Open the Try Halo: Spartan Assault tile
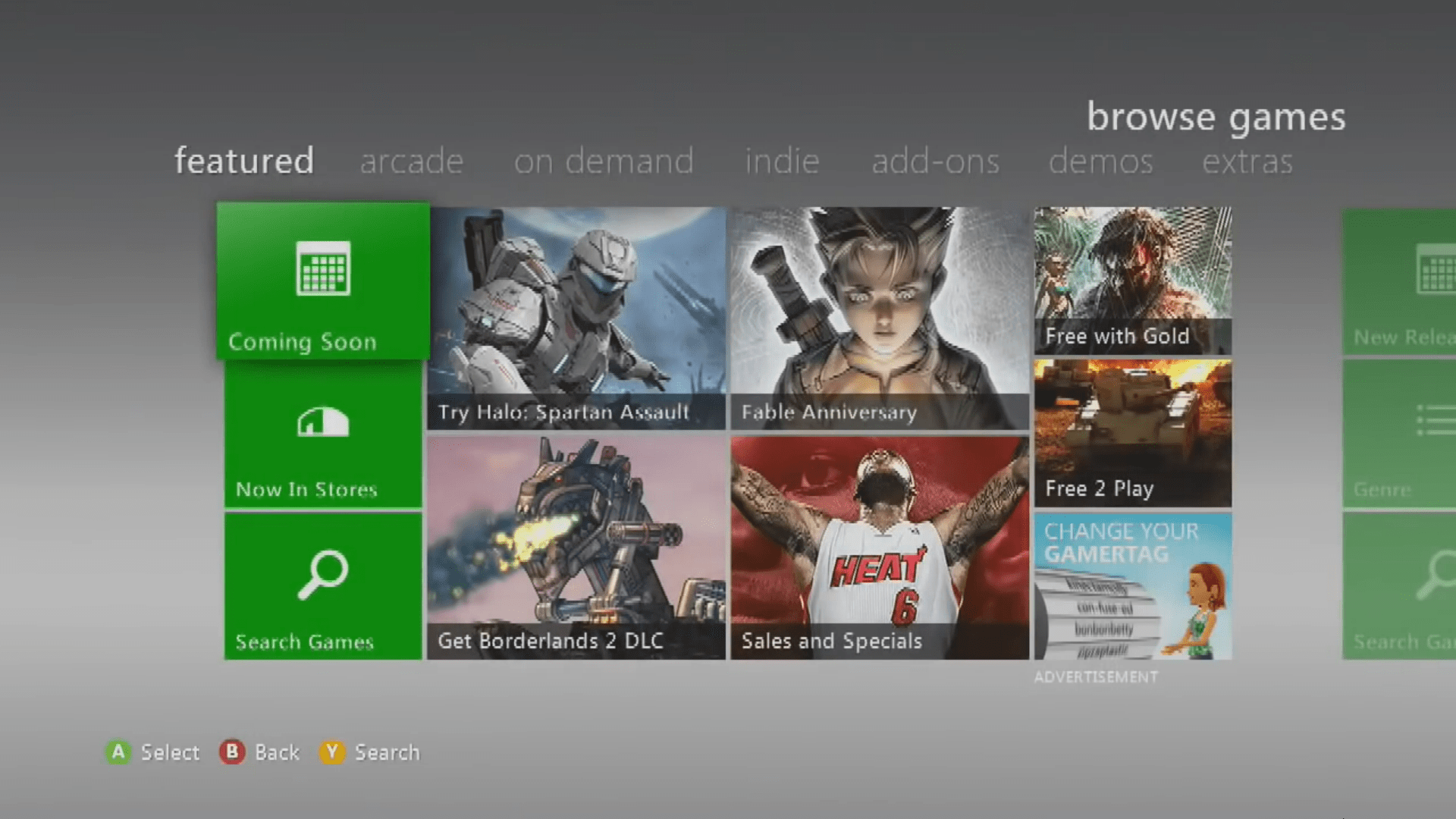 click(x=576, y=318)
